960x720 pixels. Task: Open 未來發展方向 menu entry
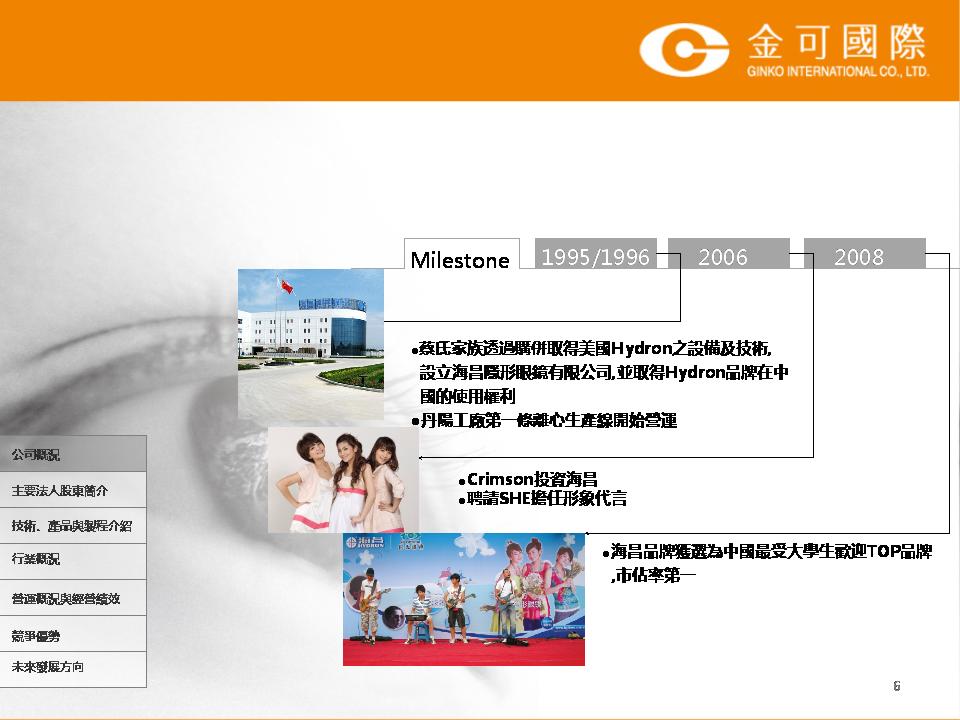coord(73,669)
